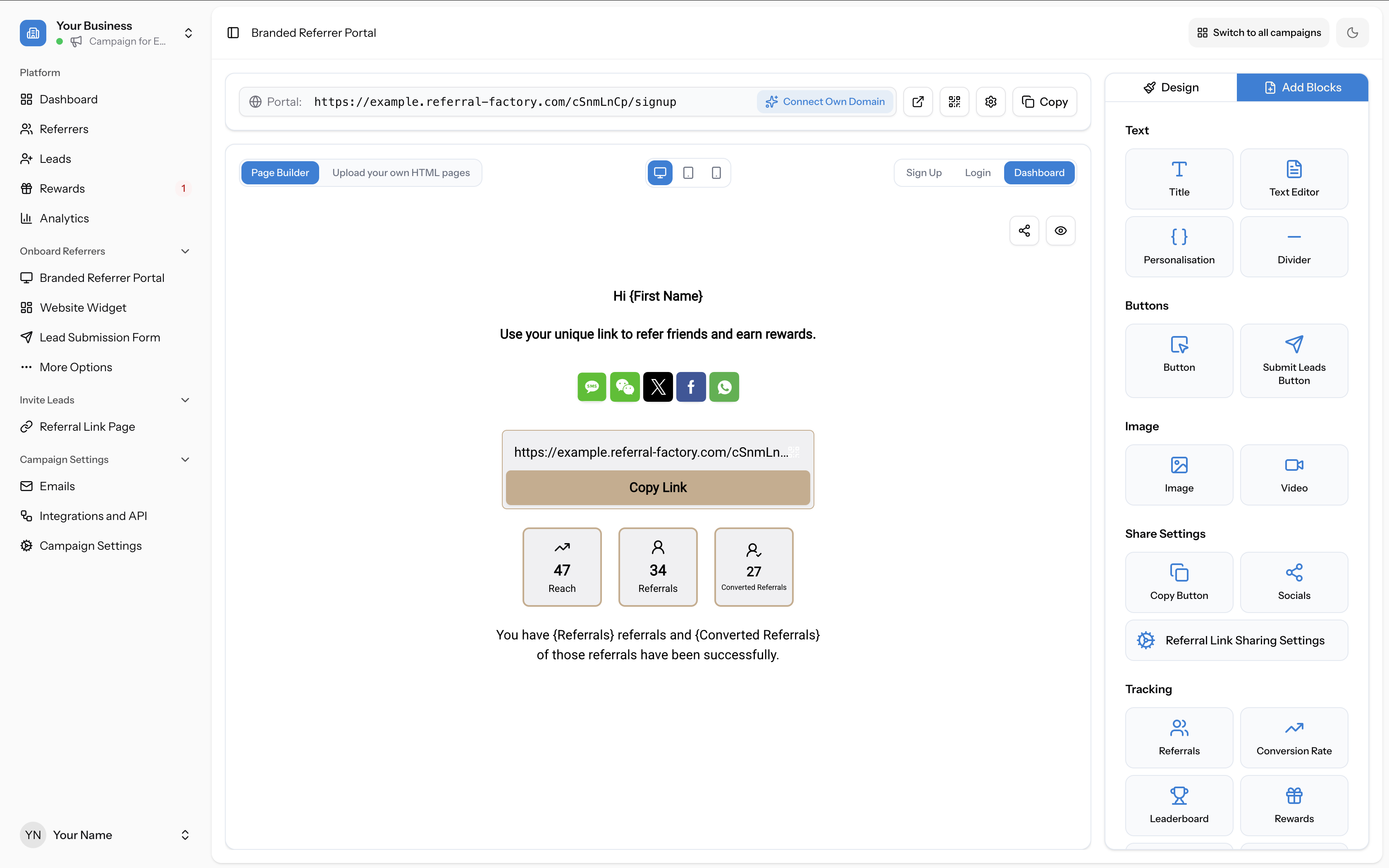
Task: Toggle the preview eye icon
Action: (x=1060, y=230)
